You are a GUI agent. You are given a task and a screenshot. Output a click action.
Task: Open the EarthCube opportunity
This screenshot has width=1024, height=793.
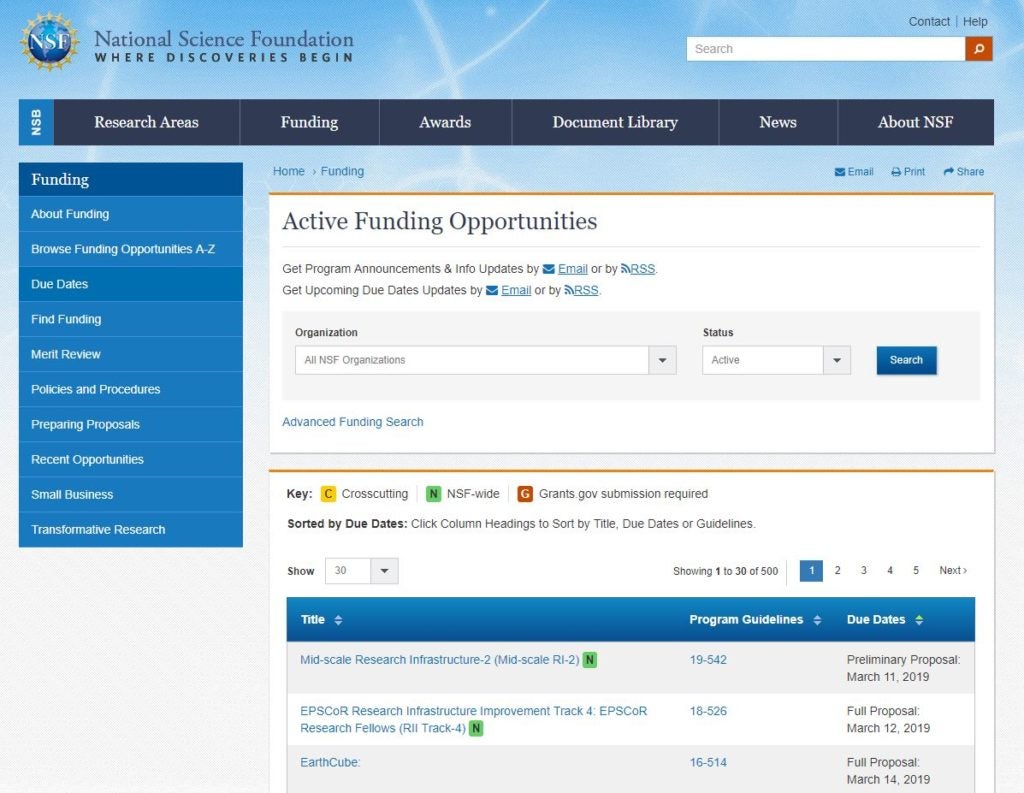point(330,762)
